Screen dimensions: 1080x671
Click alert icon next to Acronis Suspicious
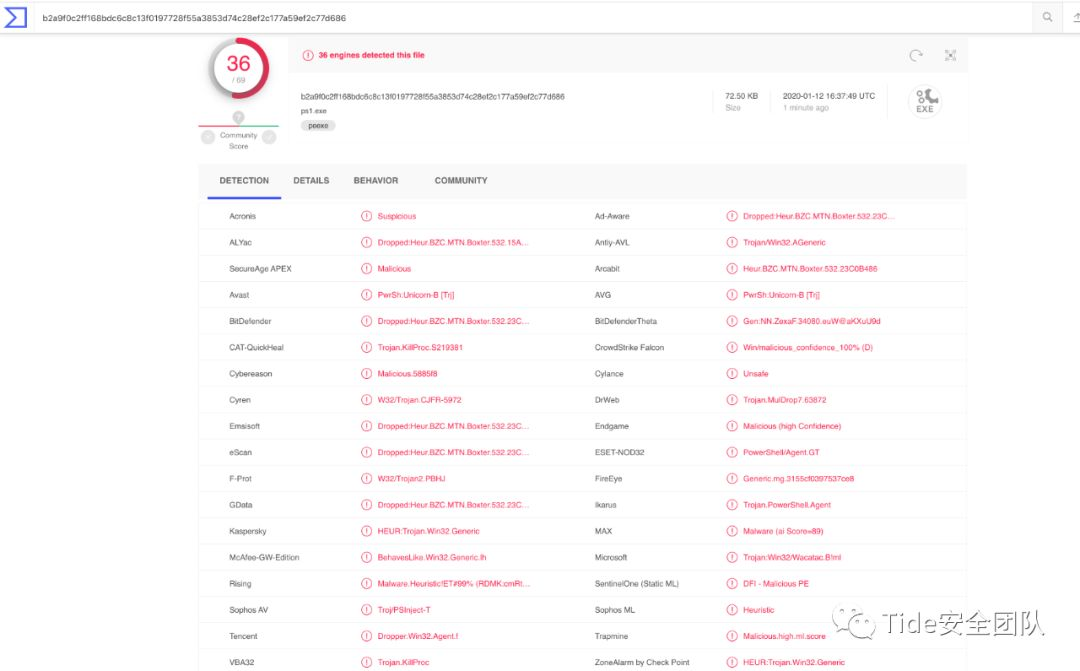(366, 216)
